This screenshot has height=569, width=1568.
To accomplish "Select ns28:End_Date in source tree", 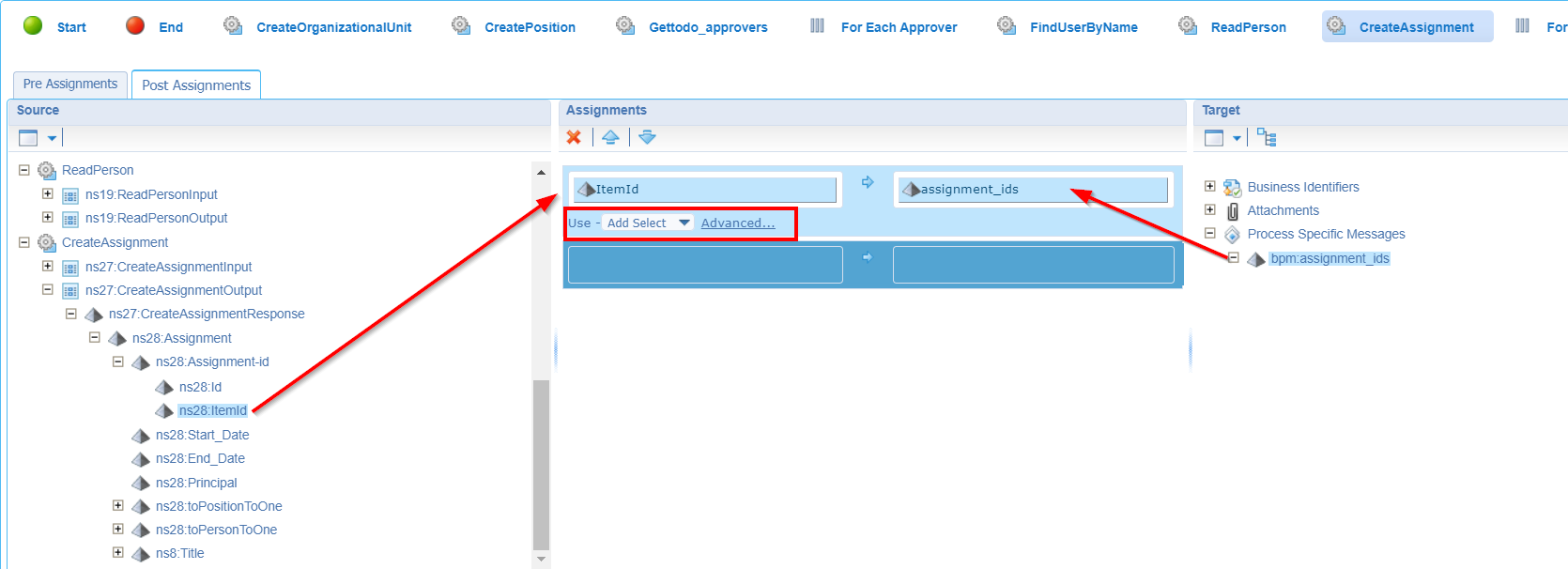I will (x=200, y=458).
